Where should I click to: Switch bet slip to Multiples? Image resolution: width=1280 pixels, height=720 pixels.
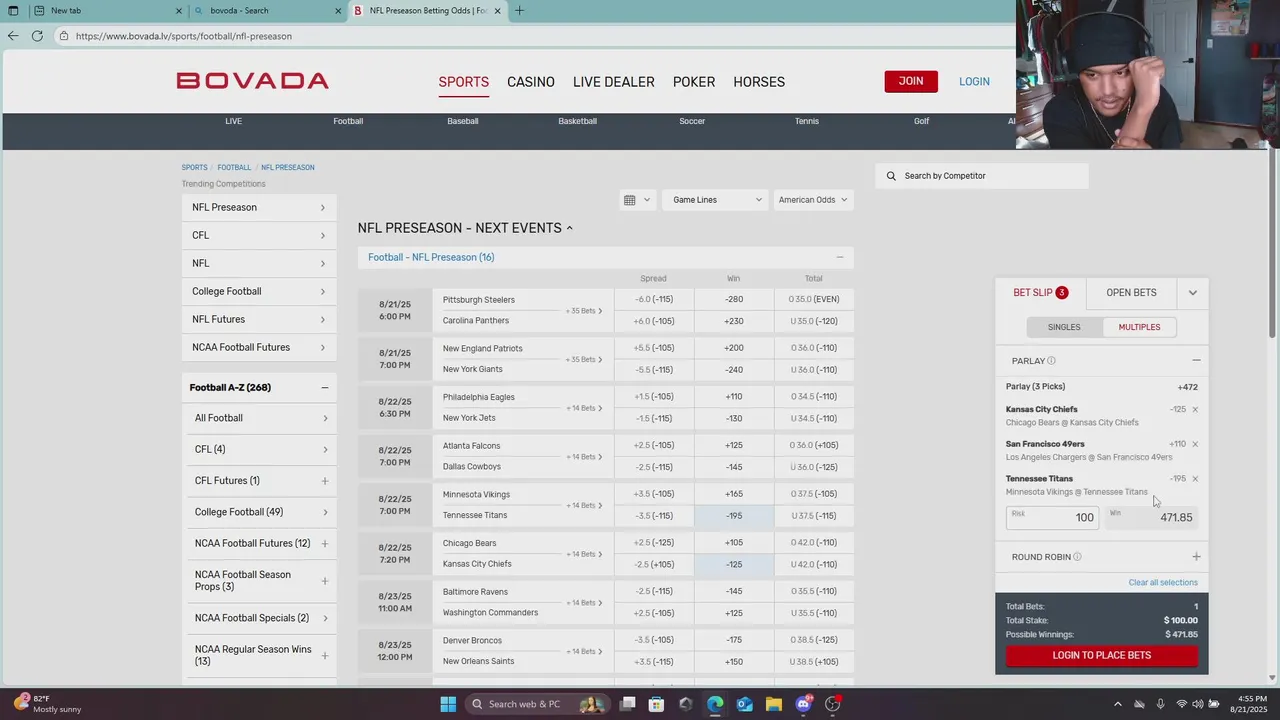[x=1139, y=327]
